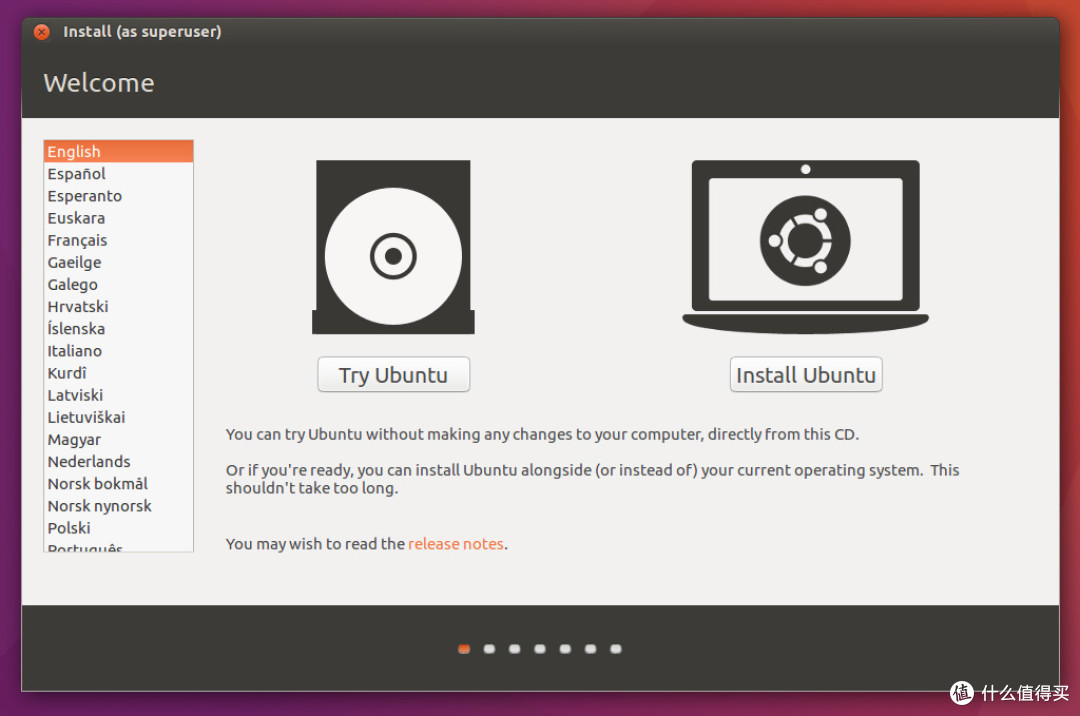Choose Français from the language list
1080x716 pixels.
pyautogui.click(x=118, y=240)
